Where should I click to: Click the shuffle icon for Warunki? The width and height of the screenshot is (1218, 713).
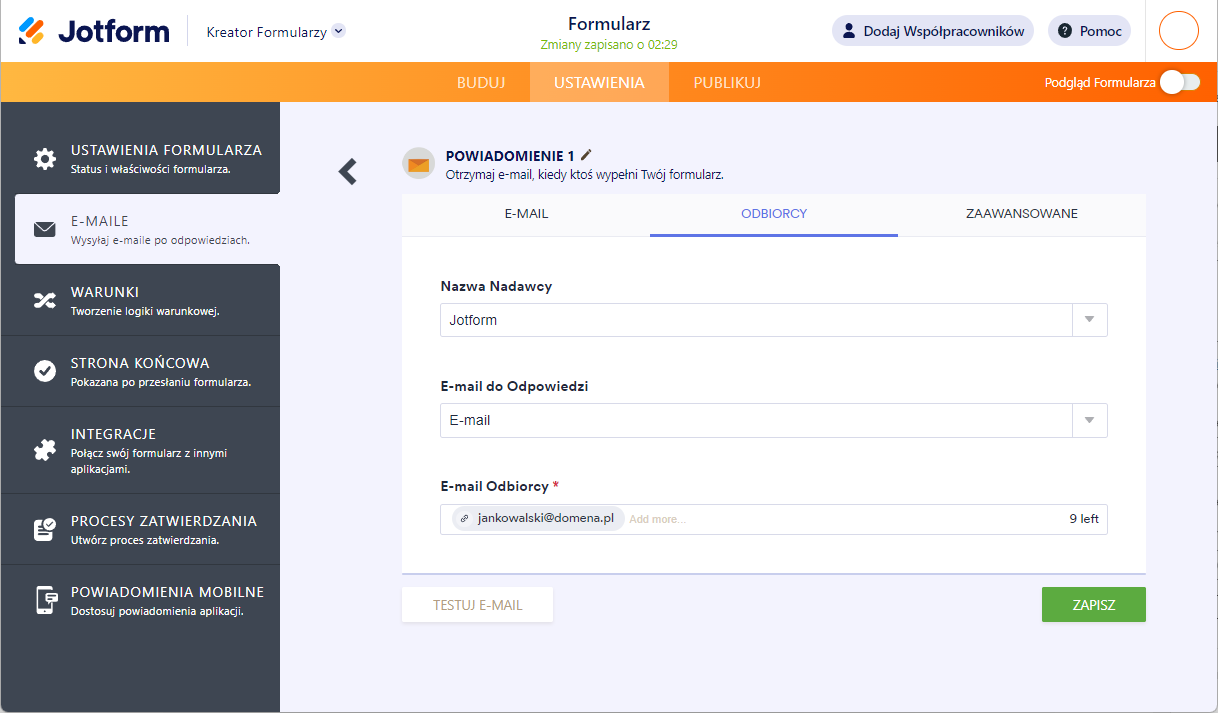(45, 300)
